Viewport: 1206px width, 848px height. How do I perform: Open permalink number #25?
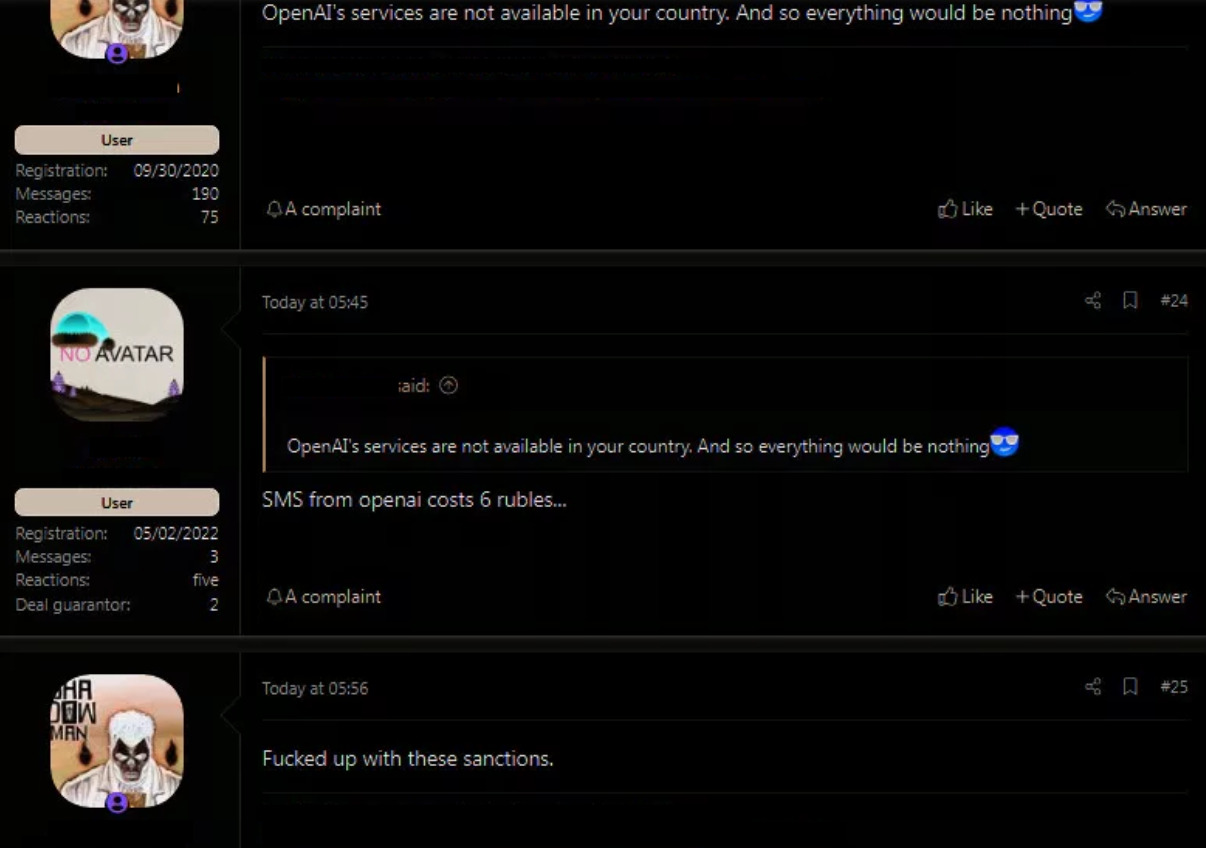click(1174, 687)
